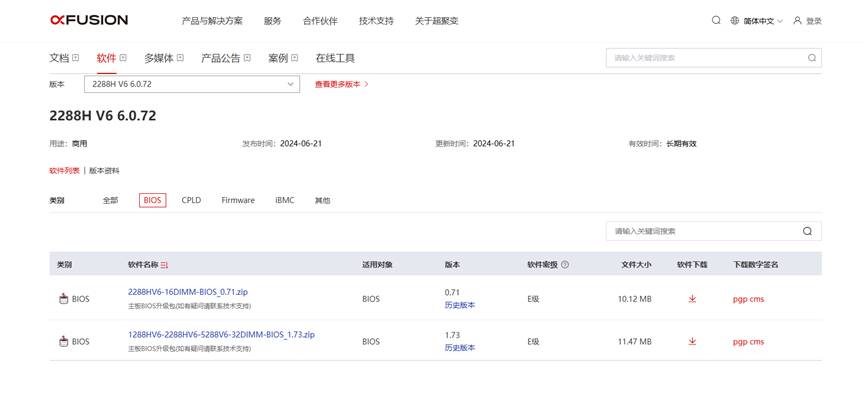
Task: Open 合作伙伴 menu
Action: click(320, 21)
